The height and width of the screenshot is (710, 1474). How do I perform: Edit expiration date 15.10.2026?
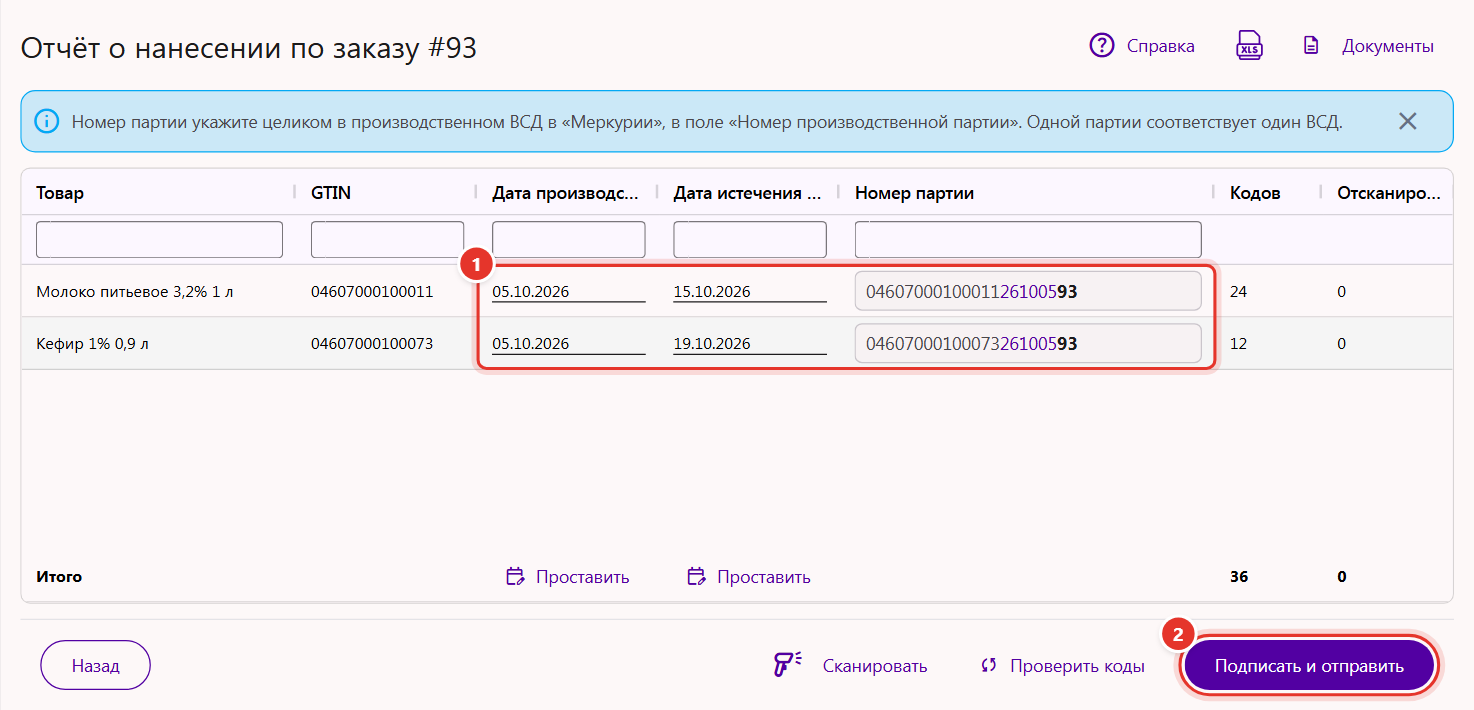[x=750, y=292]
